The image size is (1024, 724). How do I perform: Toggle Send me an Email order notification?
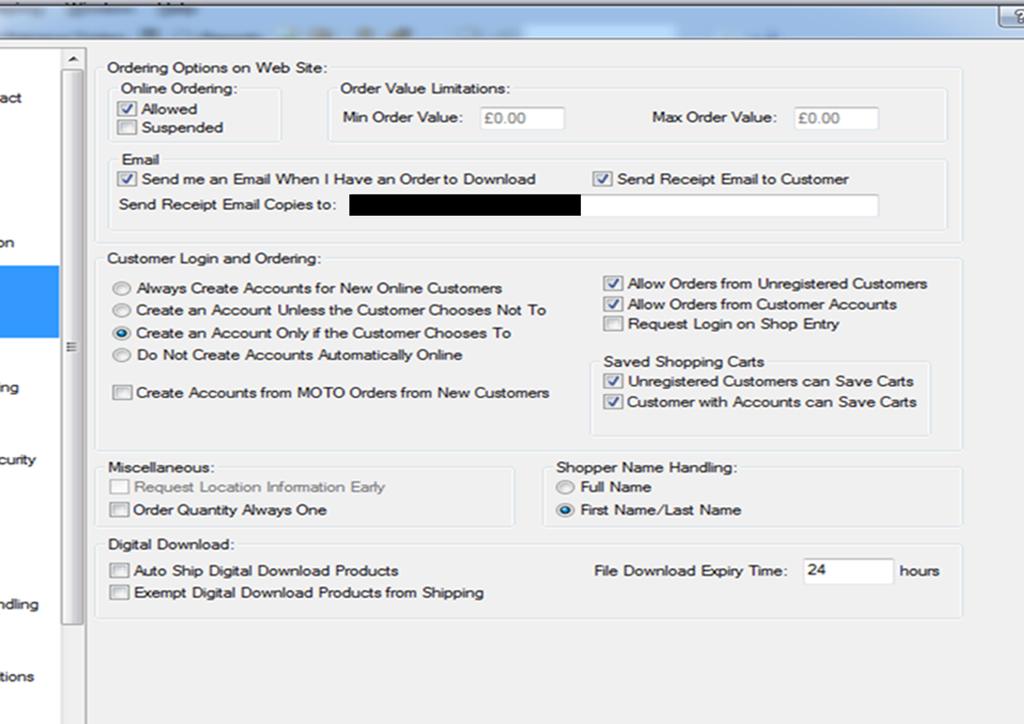[x=127, y=180]
